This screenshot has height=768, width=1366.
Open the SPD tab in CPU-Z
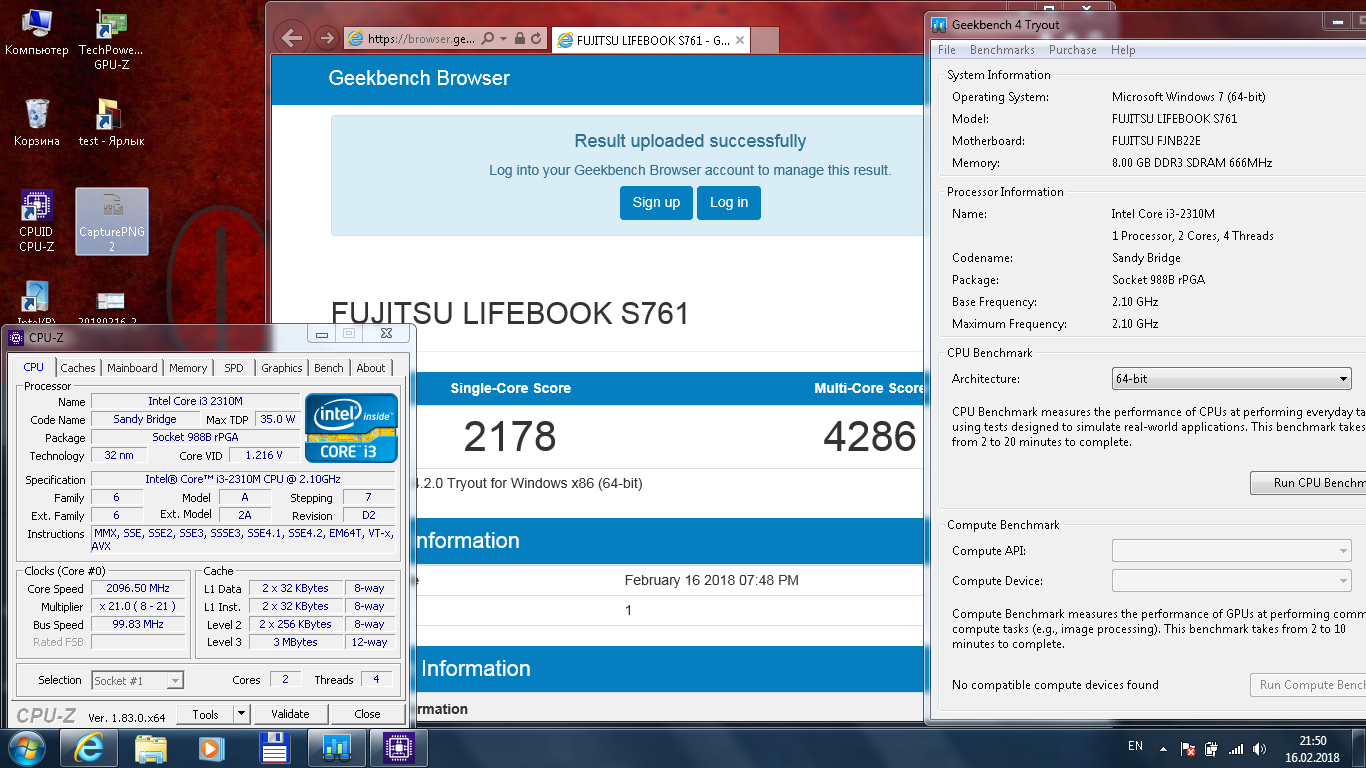pos(234,368)
